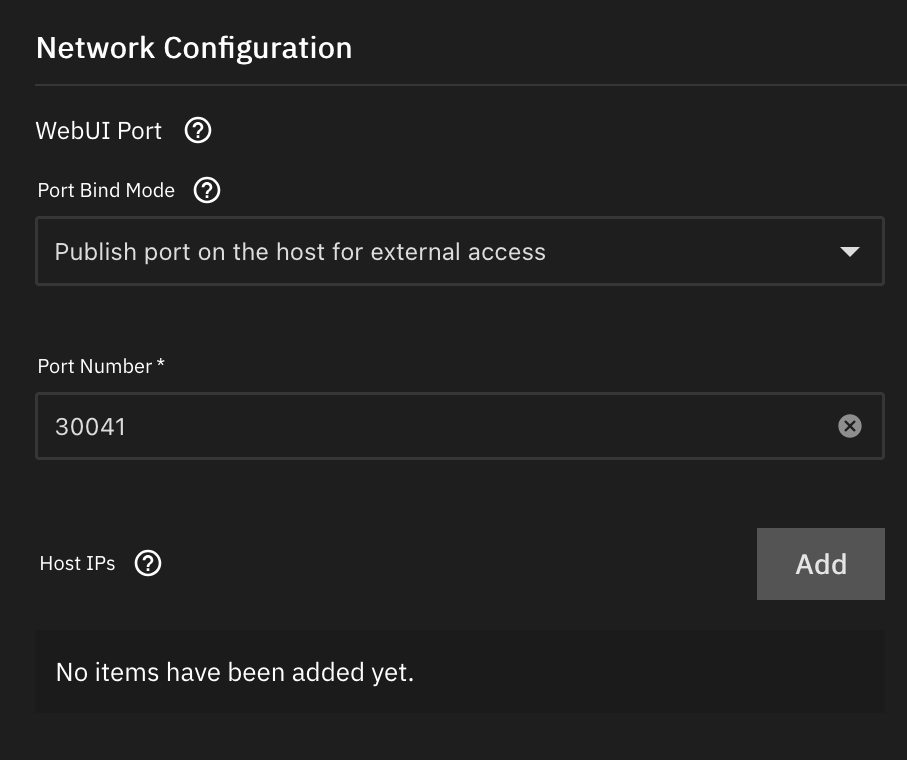The image size is (907, 760).
Task: Click the dropdown chevron arrow
Action: pyautogui.click(x=850, y=251)
